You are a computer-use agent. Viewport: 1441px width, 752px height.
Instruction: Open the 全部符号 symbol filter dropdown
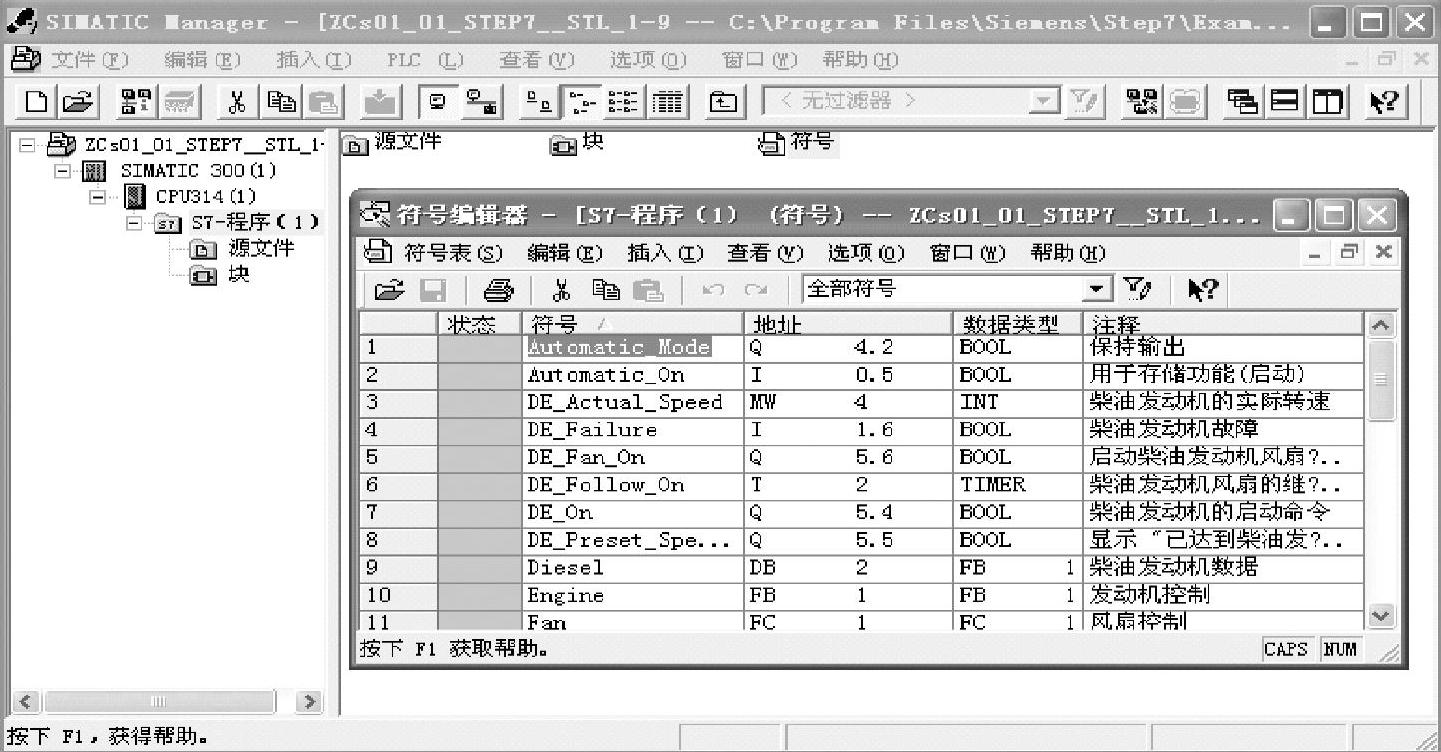coord(1099,290)
